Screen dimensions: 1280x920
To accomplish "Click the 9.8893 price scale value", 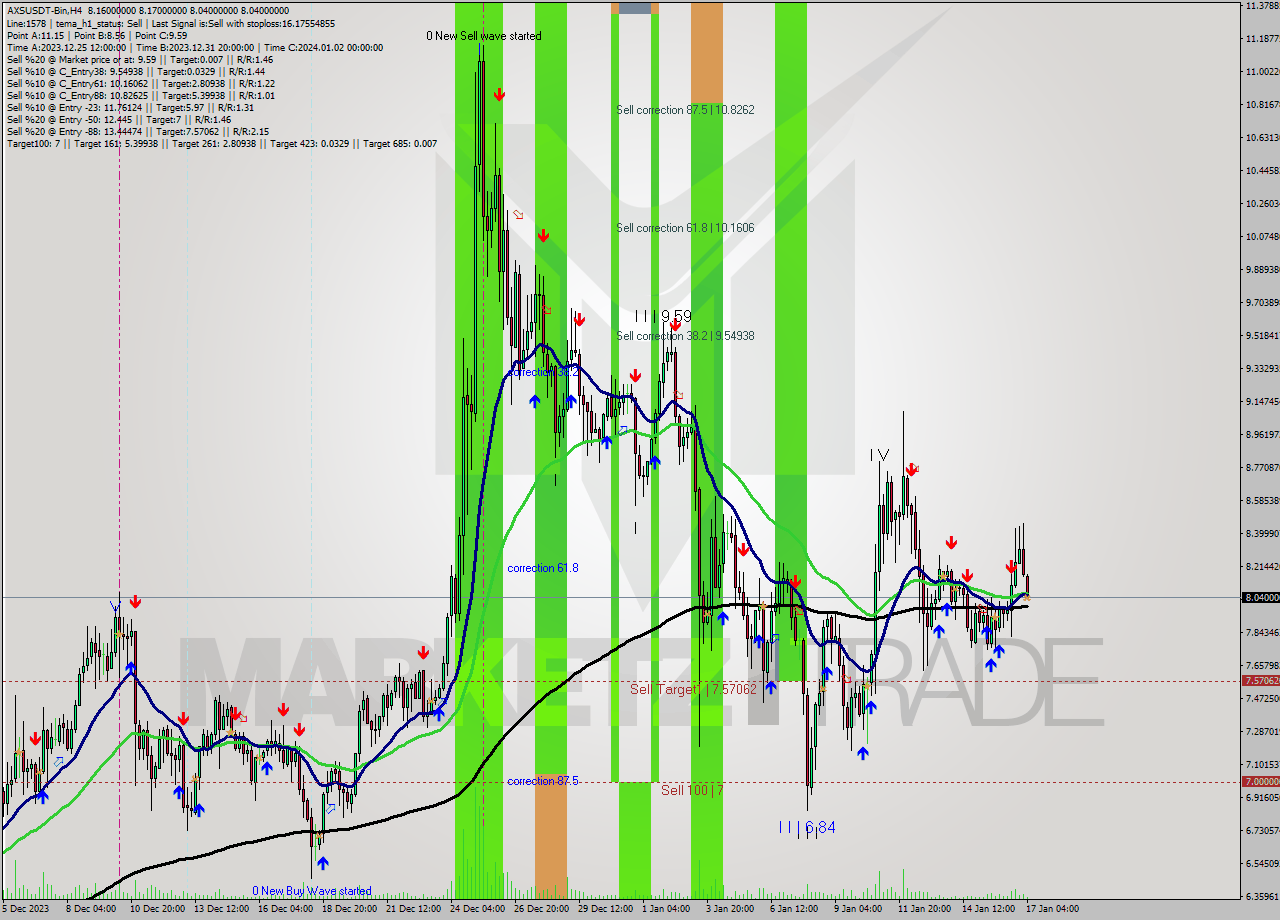I will [1262, 269].
